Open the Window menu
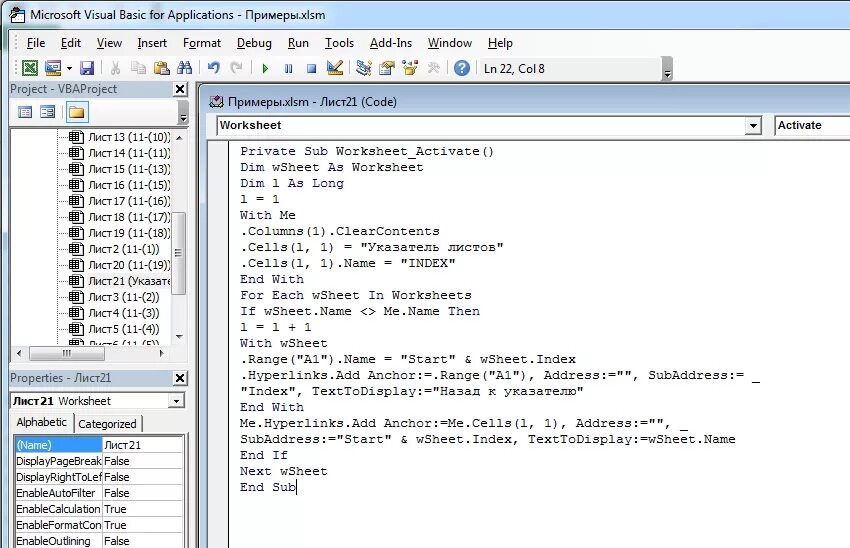This screenshot has width=850, height=548. 449,43
